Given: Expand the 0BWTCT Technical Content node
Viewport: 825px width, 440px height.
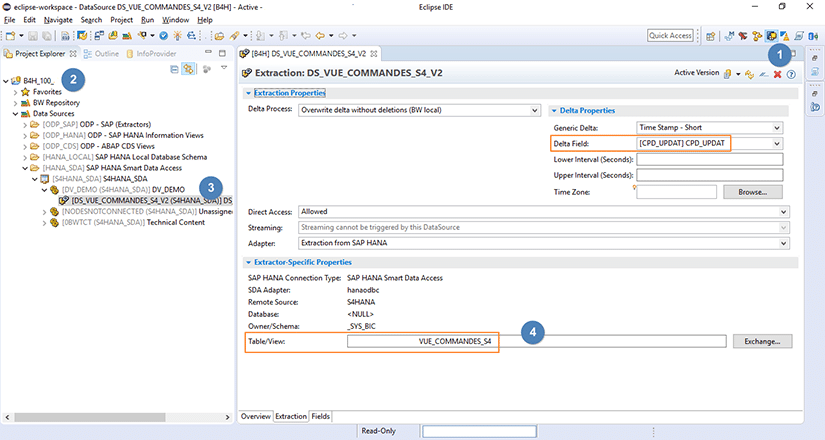Looking at the screenshot, I should click(45, 223).
